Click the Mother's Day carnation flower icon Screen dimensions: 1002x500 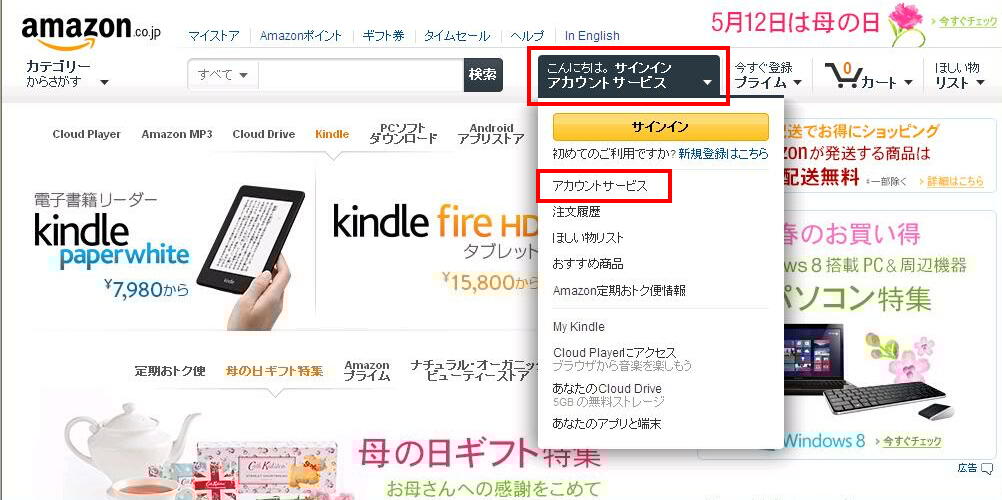click(x=907, y=24)
